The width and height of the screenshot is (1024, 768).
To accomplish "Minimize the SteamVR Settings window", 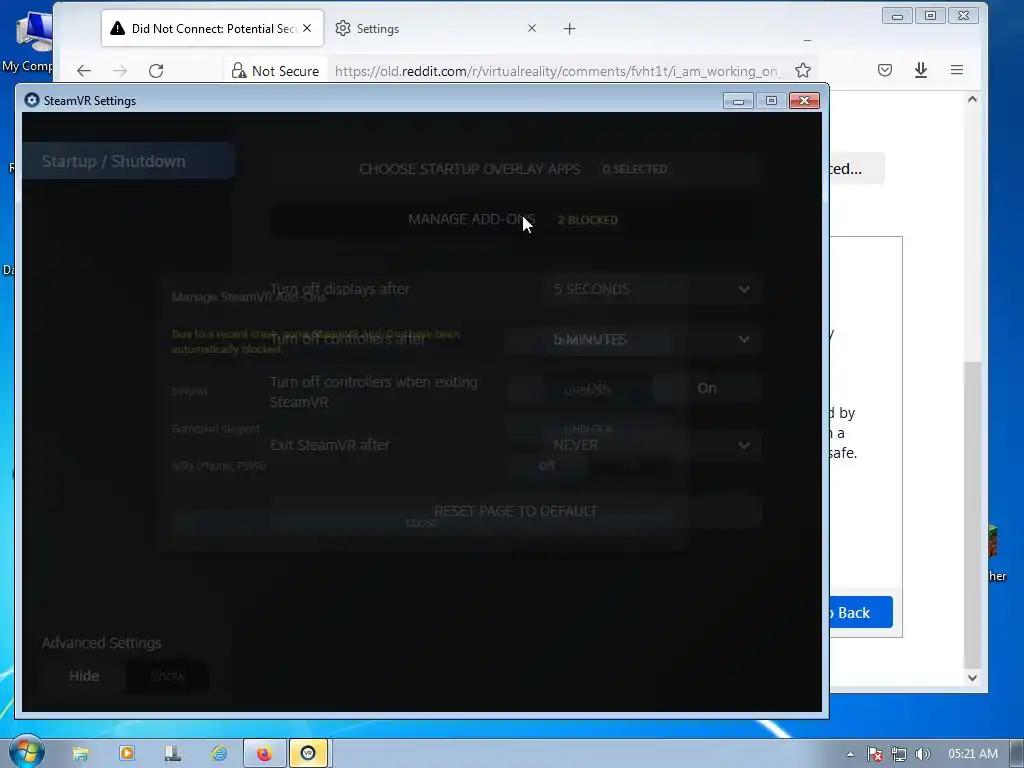I will (738, 101).
